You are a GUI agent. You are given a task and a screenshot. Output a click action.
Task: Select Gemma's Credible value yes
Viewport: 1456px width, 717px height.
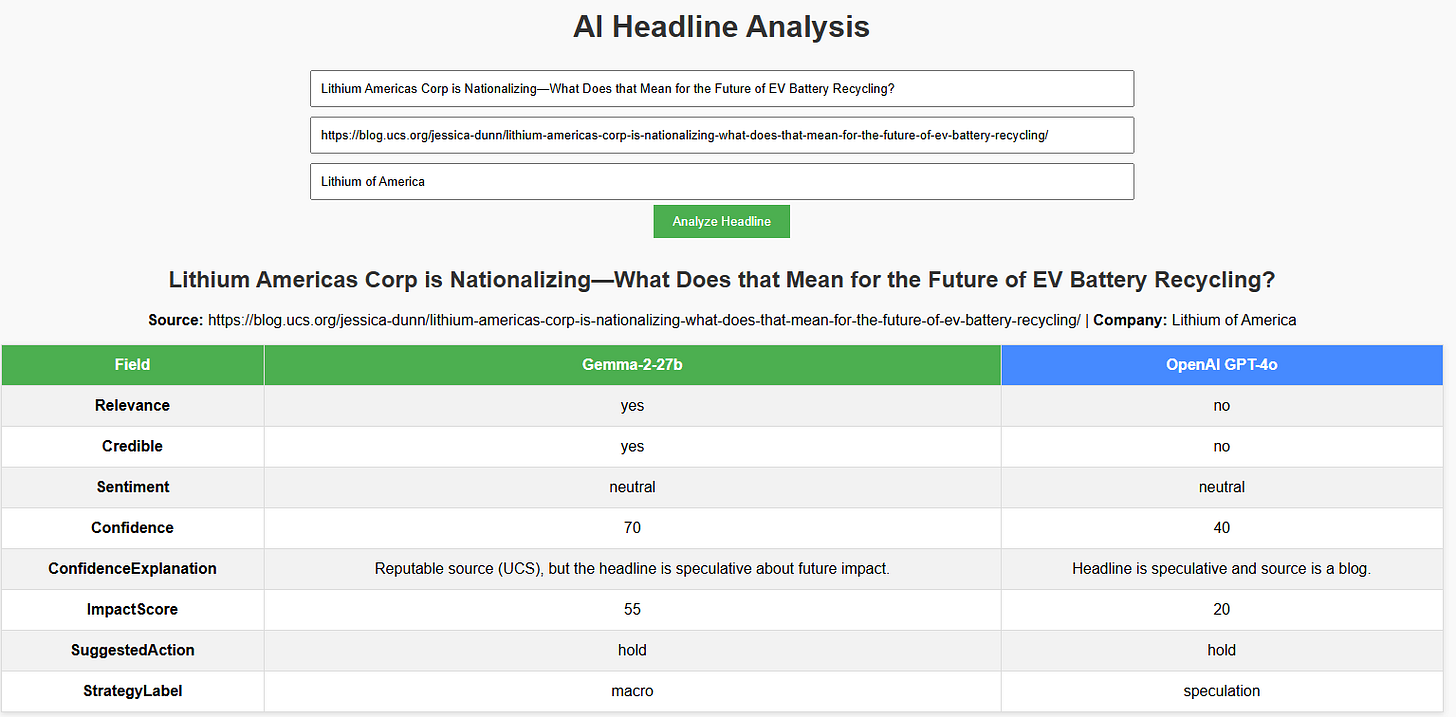pyautogui.click(x=632, y=447)
